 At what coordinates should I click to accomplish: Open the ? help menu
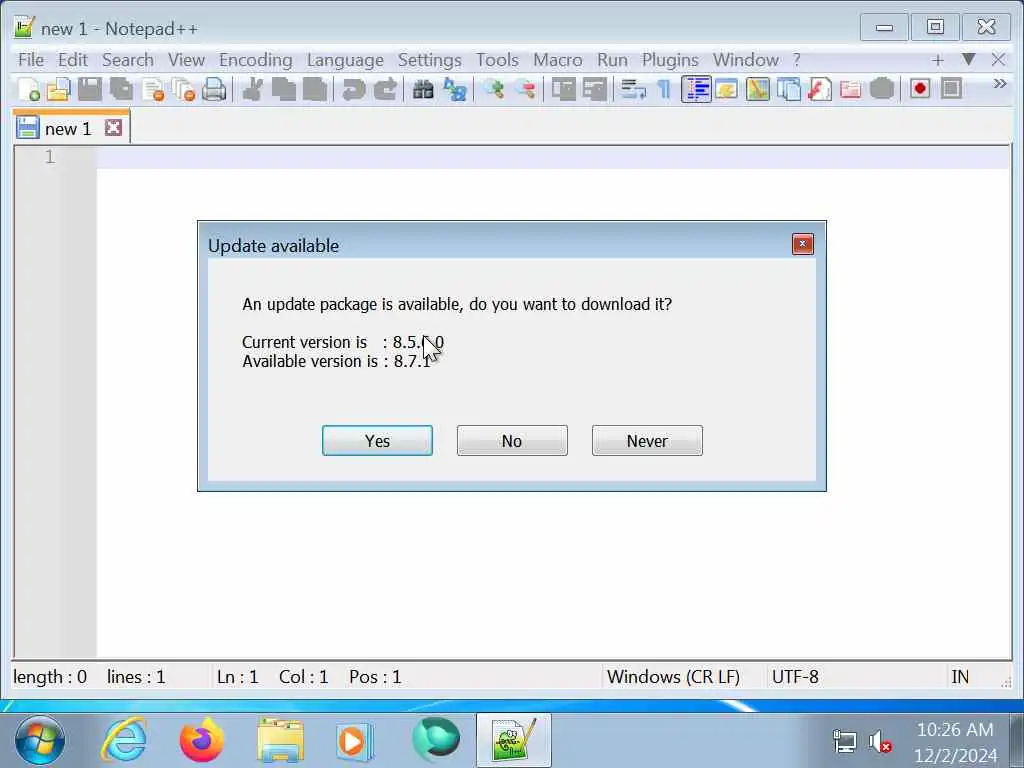pos(796,60)
